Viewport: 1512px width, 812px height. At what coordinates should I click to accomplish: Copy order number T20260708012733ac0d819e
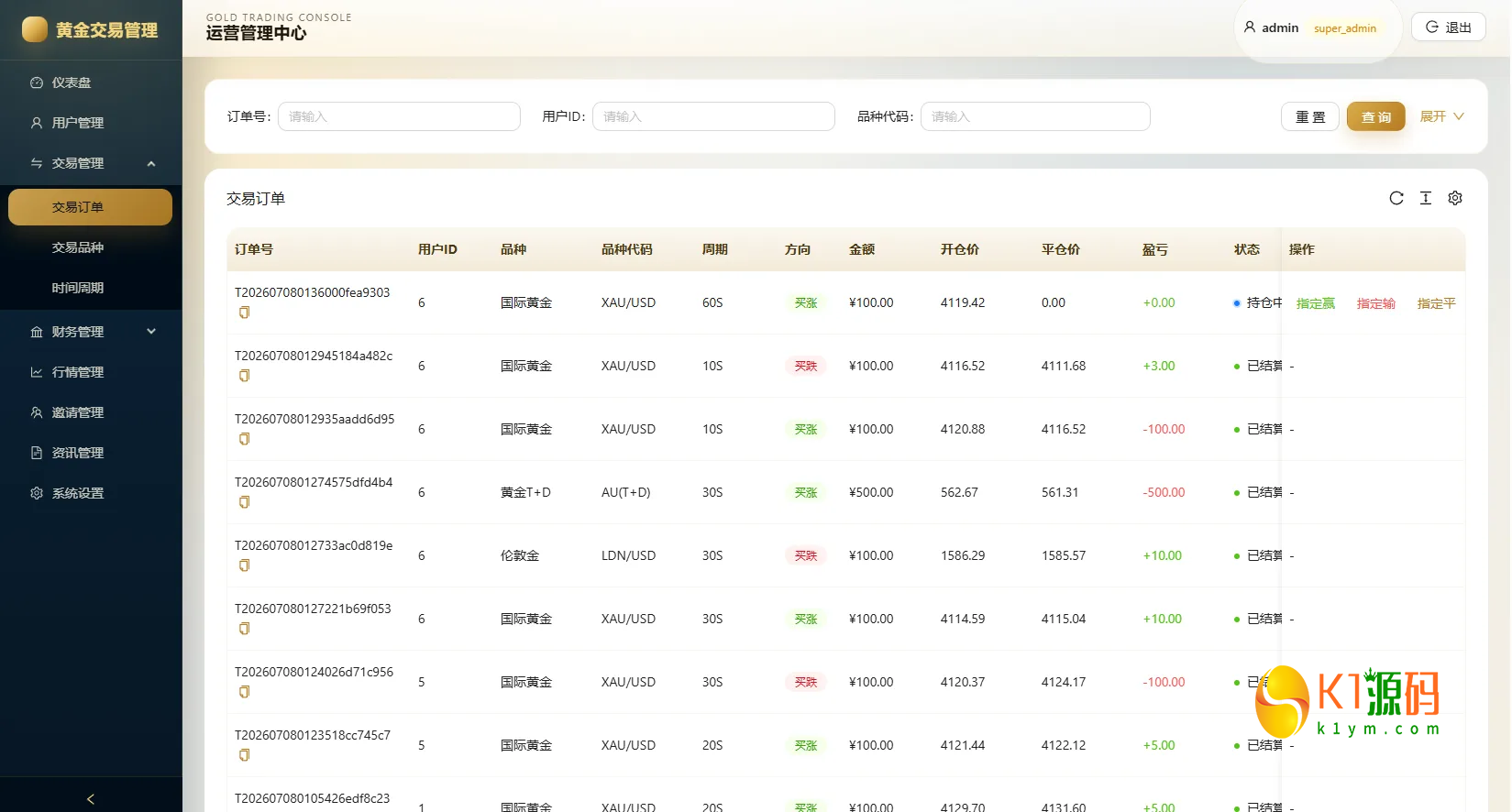tap(245, 565)
